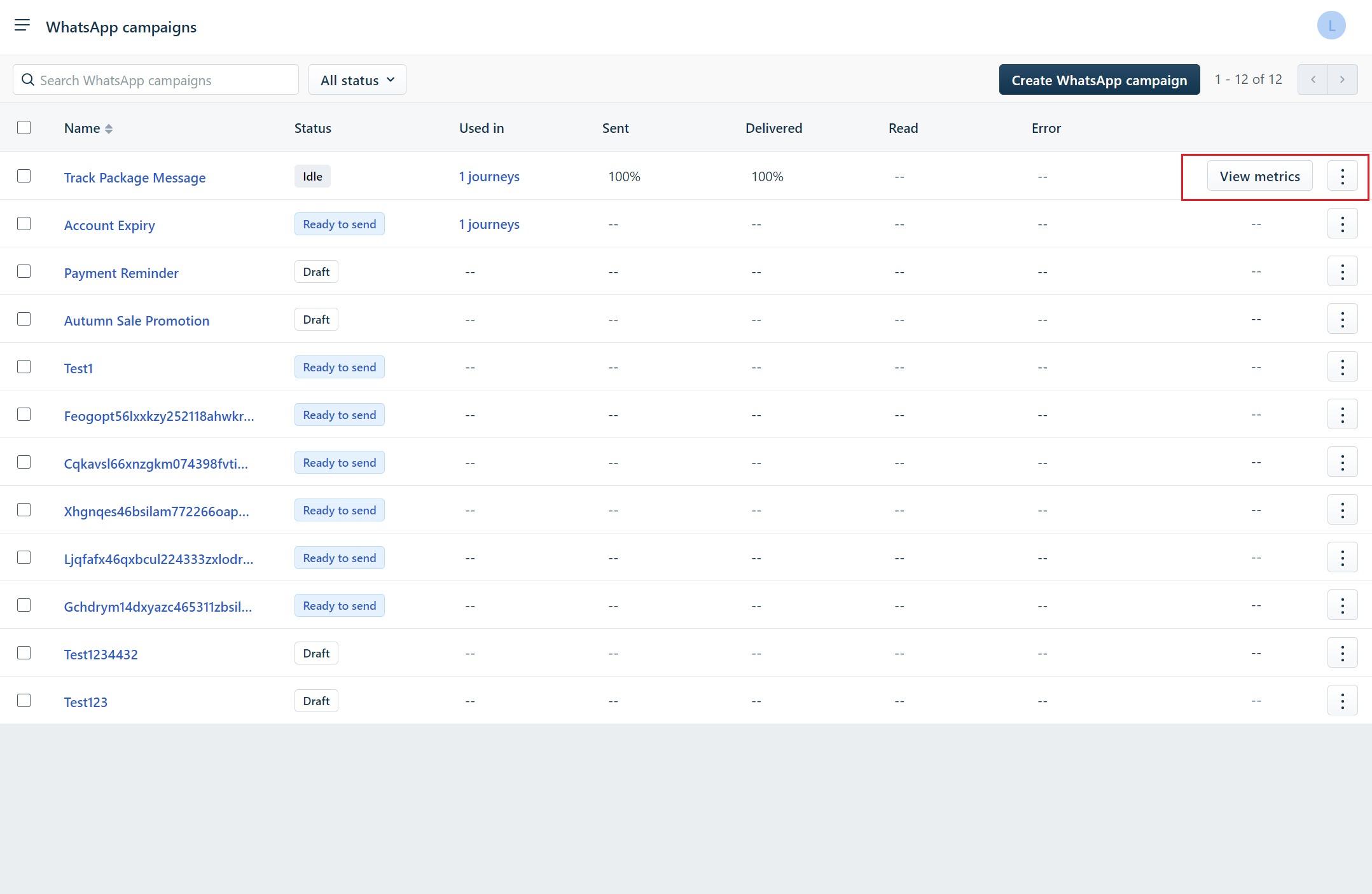The image size is (1372, 894).
Task: Expand the All status filter dropdown
Action: [x=357, y=80]
